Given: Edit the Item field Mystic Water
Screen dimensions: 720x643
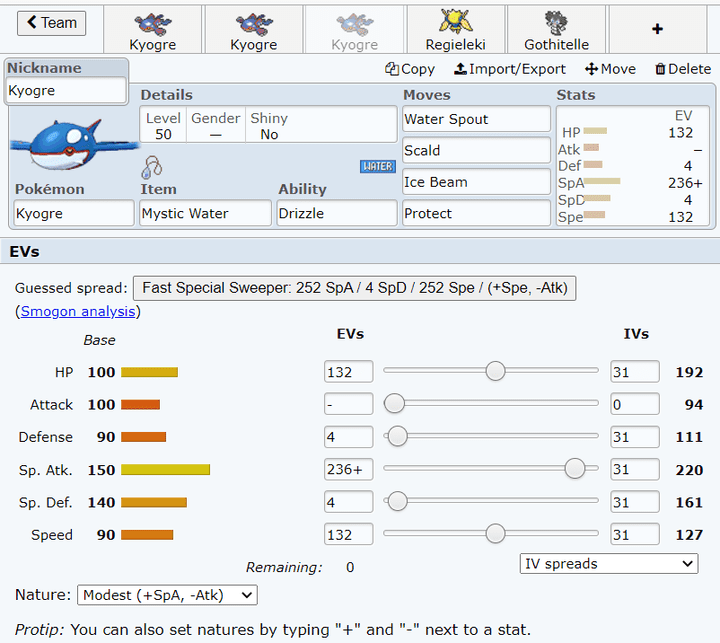Looking at the screenshot, I should pos(205,213).
